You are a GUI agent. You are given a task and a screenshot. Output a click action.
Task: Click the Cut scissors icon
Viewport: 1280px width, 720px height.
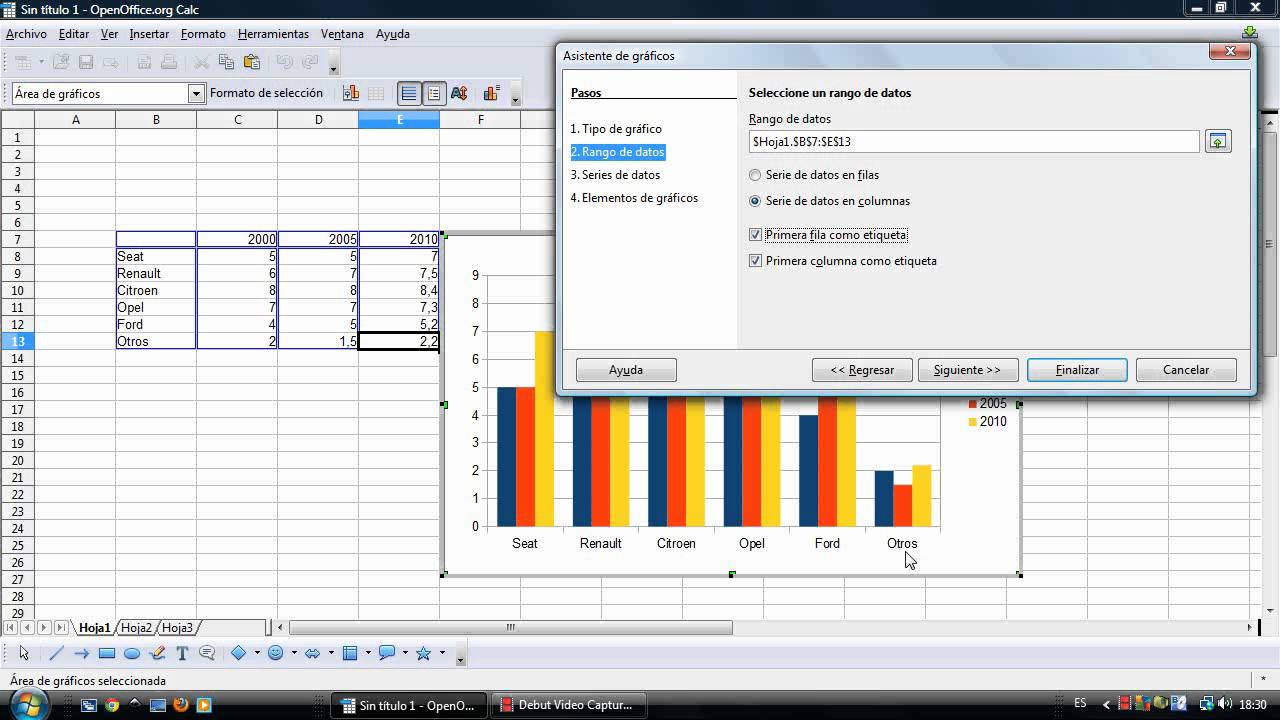tap(201, 62)
